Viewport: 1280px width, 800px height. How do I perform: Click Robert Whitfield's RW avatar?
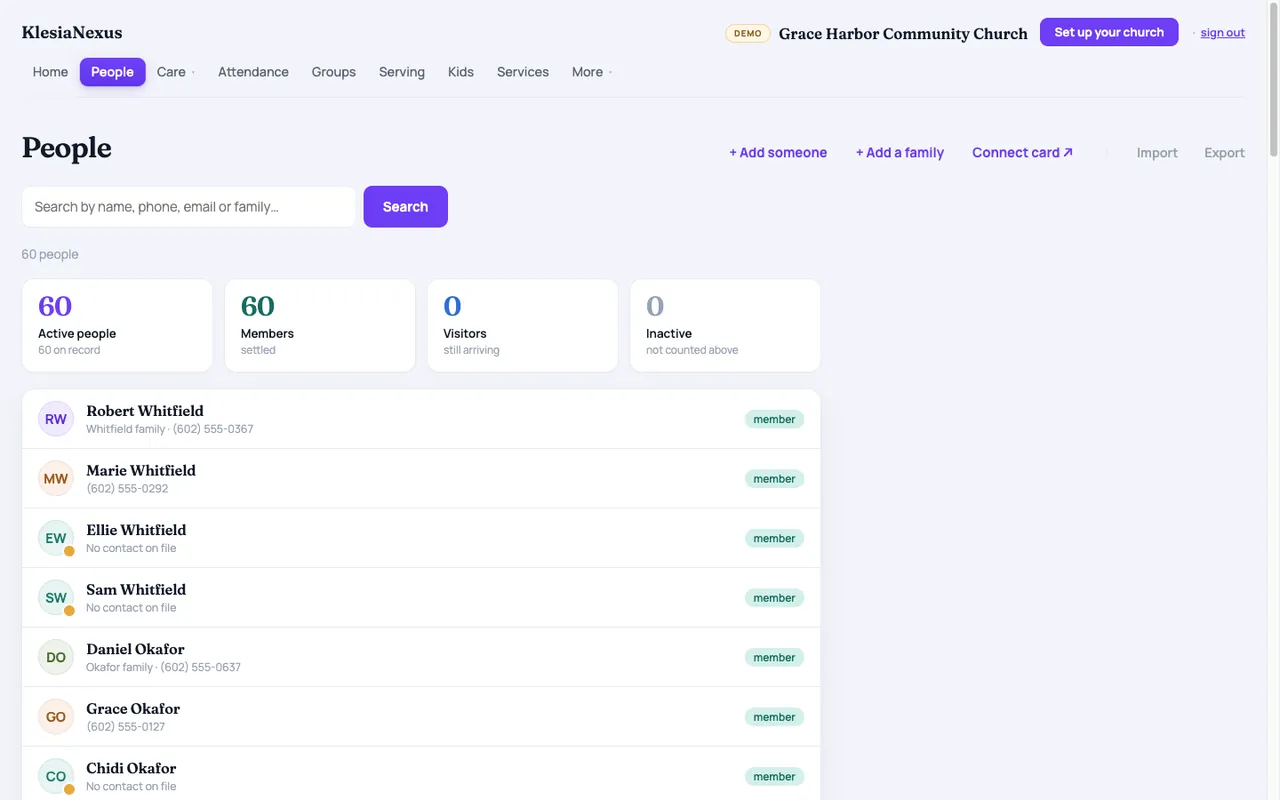56,419
